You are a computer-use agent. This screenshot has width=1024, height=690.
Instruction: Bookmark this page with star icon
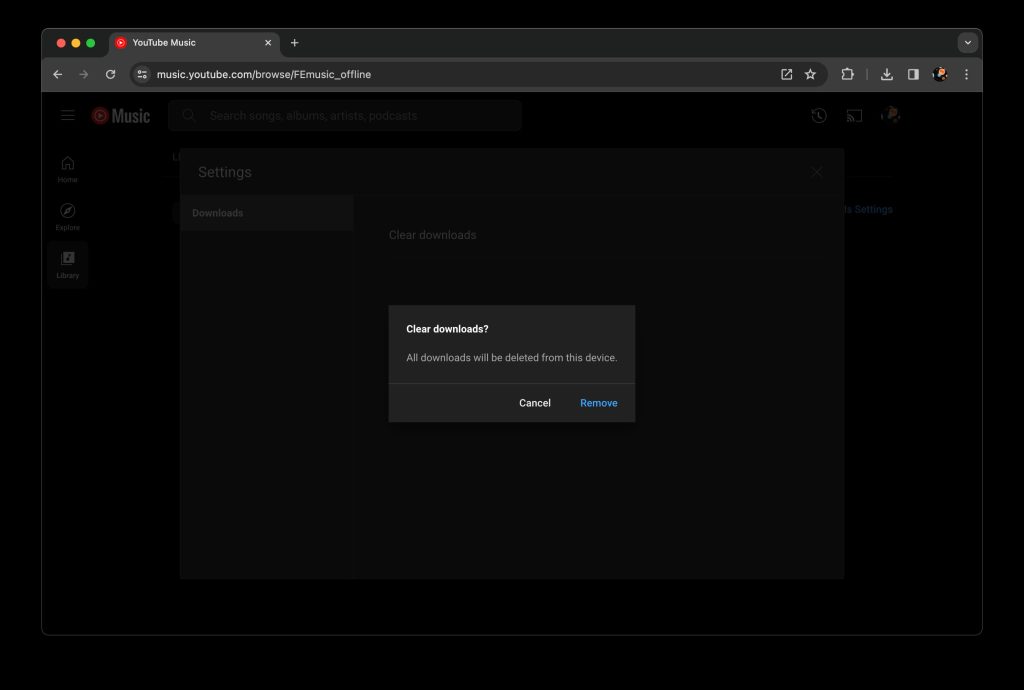pos(810,74)
